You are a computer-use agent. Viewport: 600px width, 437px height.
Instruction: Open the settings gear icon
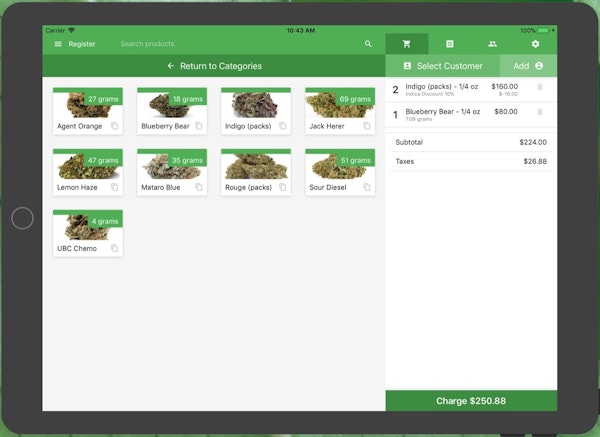coord(535,44)
